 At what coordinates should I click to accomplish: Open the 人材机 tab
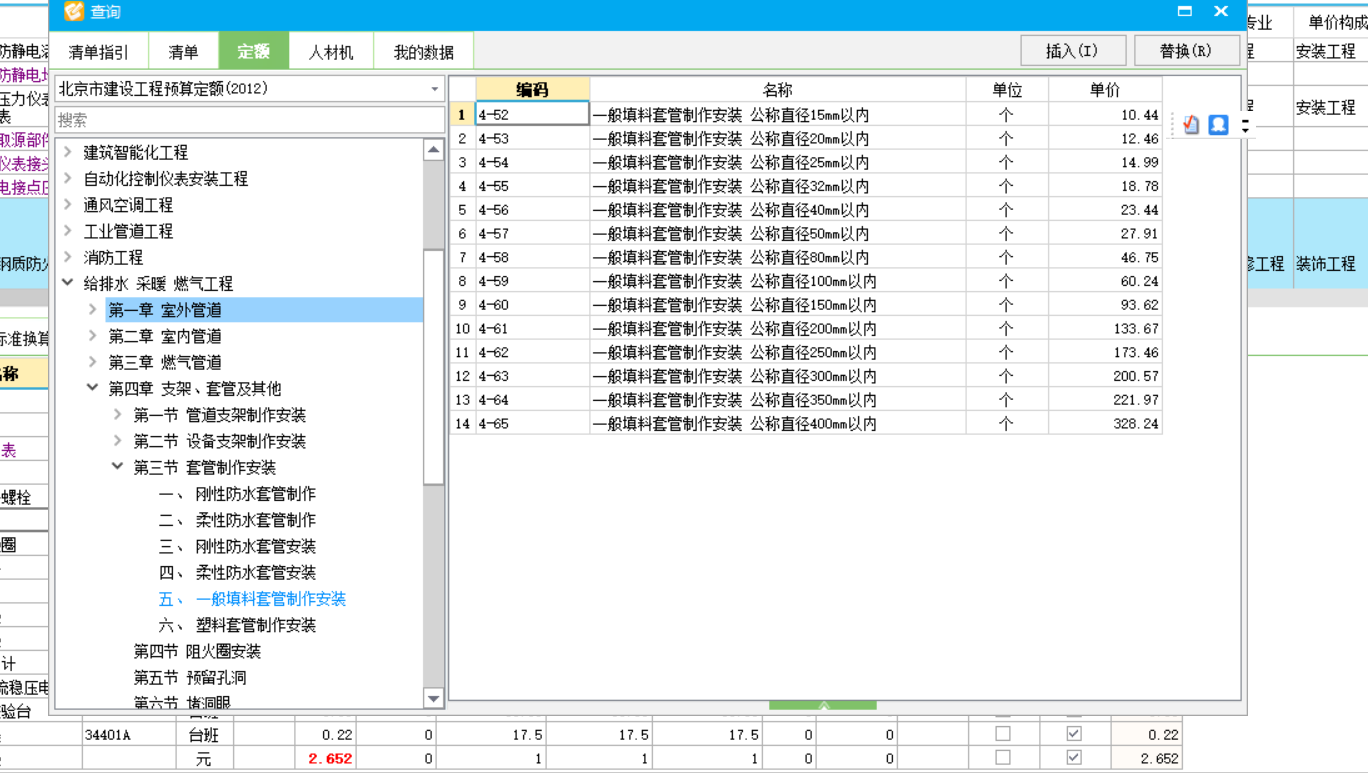click(331, 52)
